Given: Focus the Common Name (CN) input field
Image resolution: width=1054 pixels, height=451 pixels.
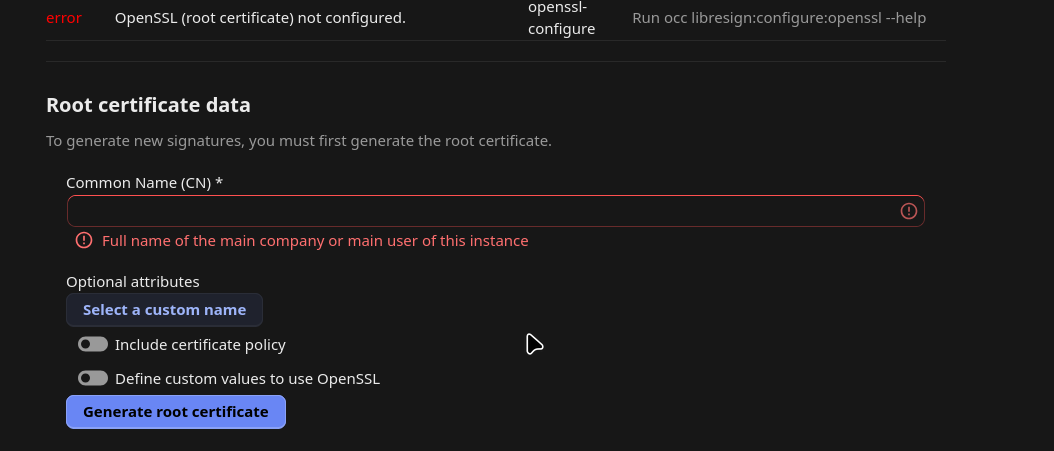Looking at the screenshot, I should pyautogui.click(x=495, y=211).
